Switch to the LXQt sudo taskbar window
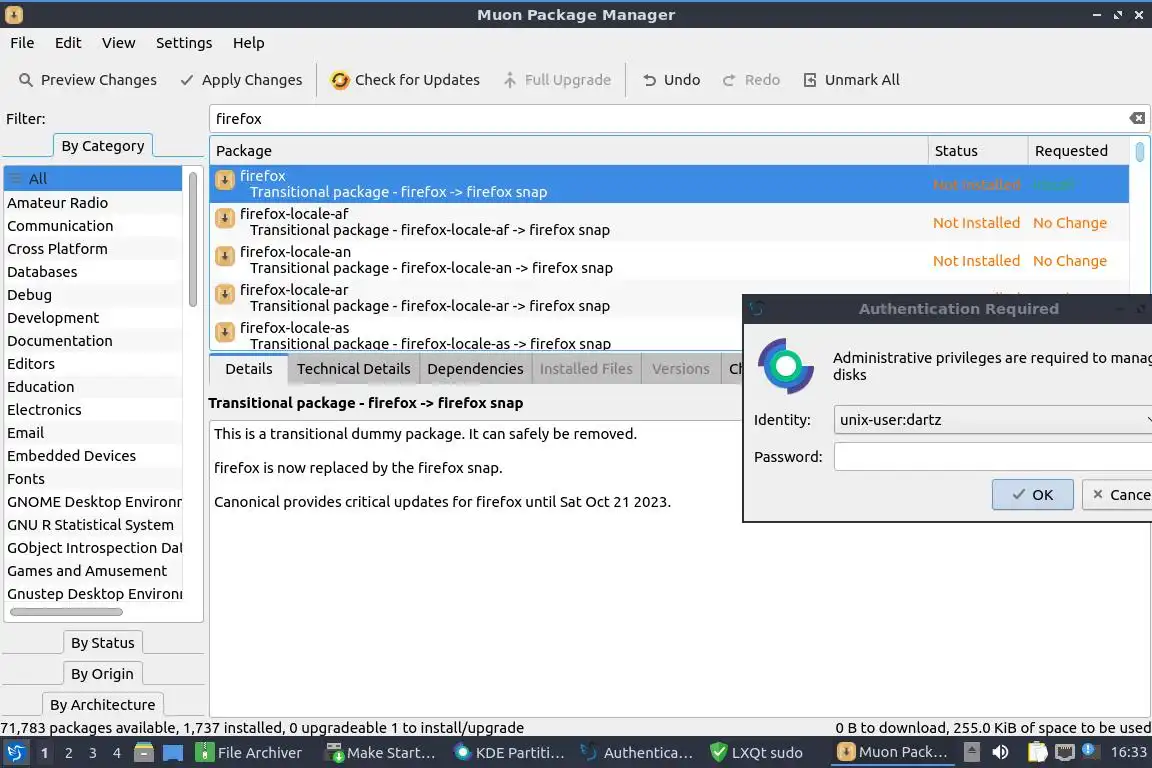This screenshot has height=768, width=1152. [757, 753]
